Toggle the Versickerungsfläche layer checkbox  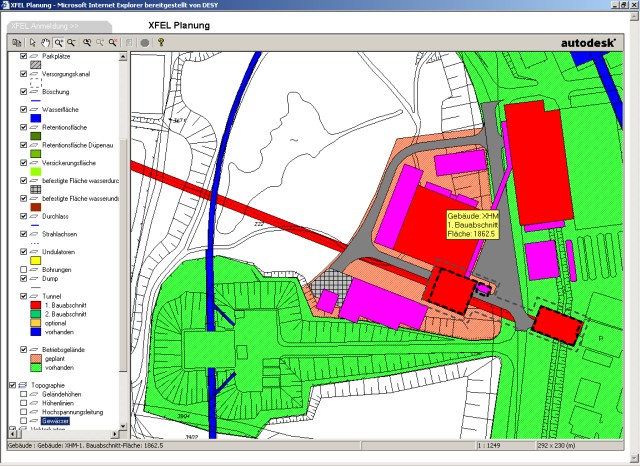24,163
